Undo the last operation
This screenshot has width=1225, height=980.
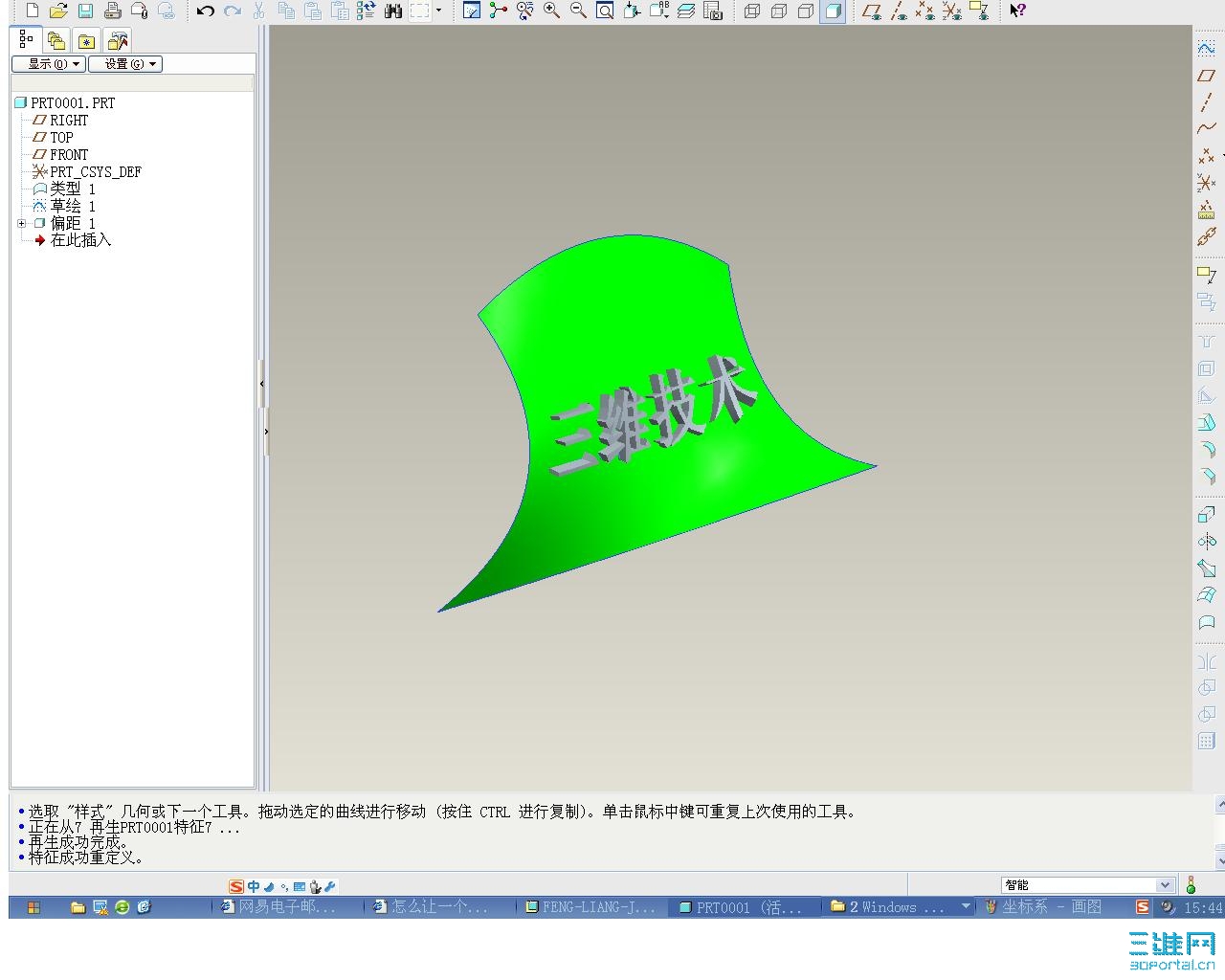click(x=205, y=11)
